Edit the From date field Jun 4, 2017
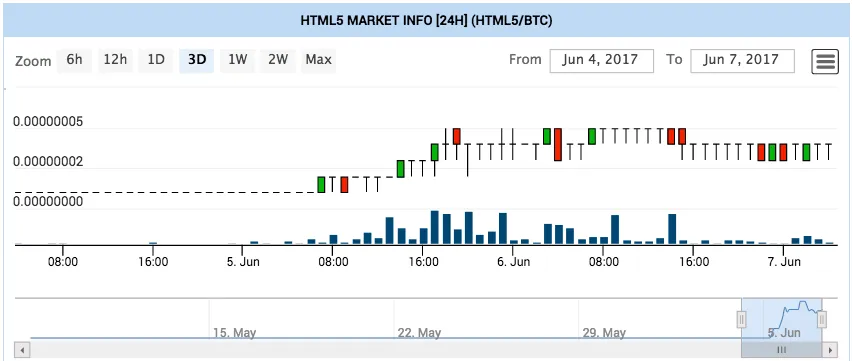 tap(602, 60)
